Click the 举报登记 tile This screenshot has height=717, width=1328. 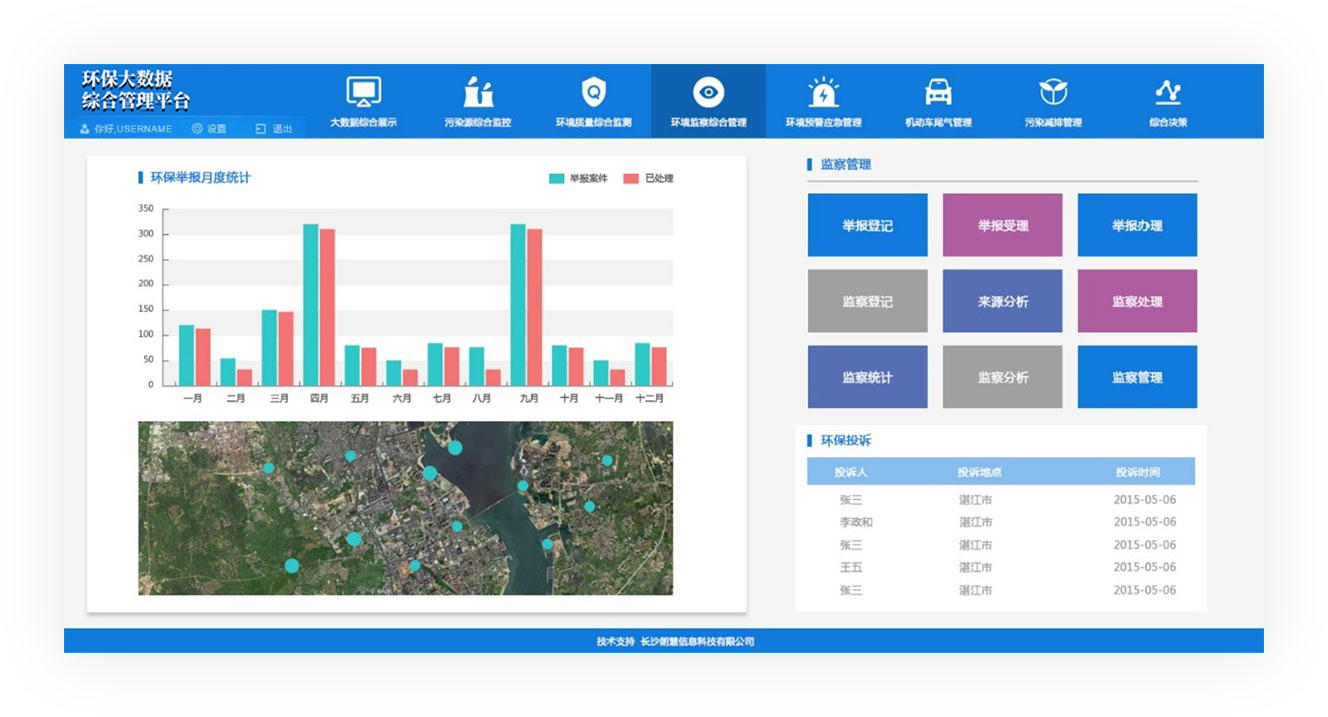867,225
